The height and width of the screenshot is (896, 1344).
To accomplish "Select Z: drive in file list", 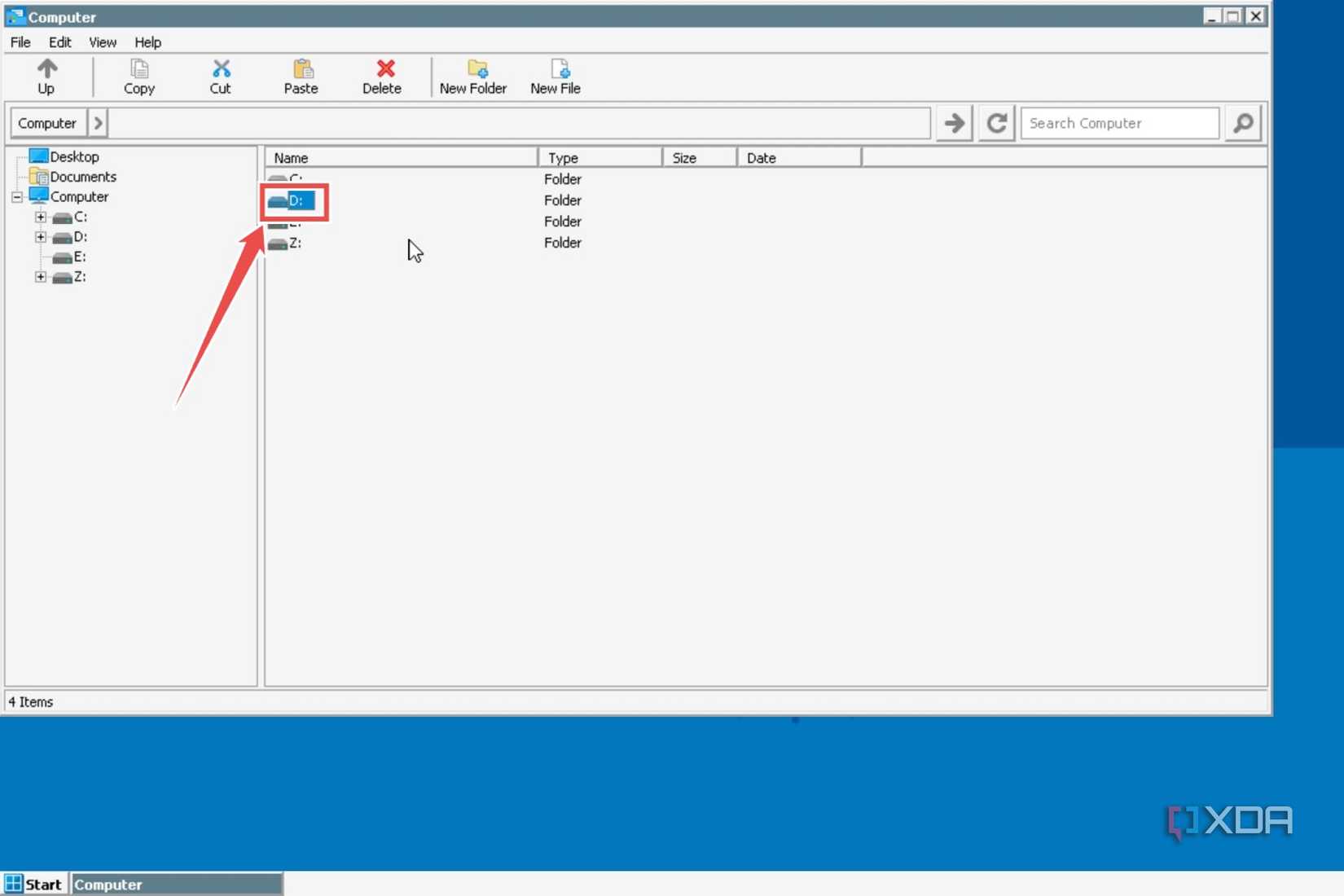I will pos(295,243).
